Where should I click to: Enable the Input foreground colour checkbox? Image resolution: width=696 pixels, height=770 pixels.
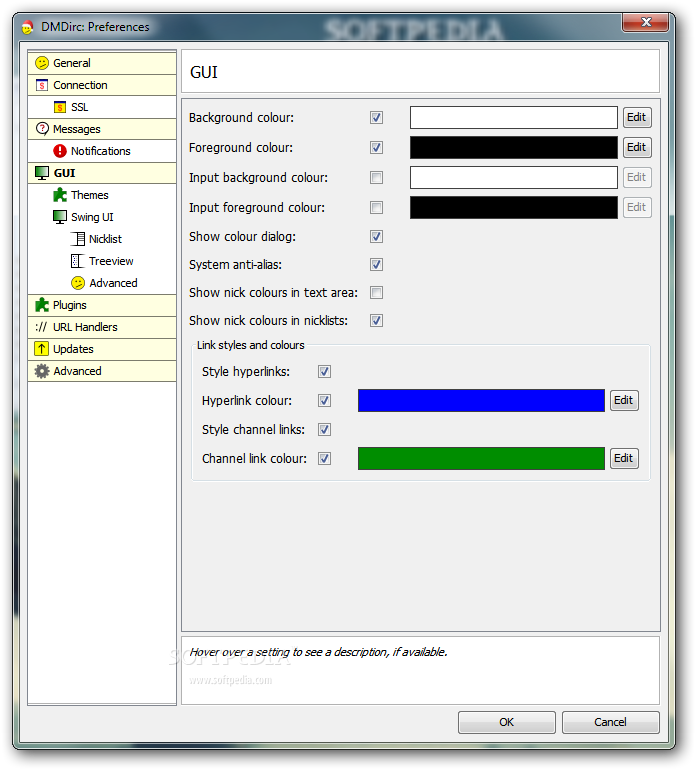376,208
